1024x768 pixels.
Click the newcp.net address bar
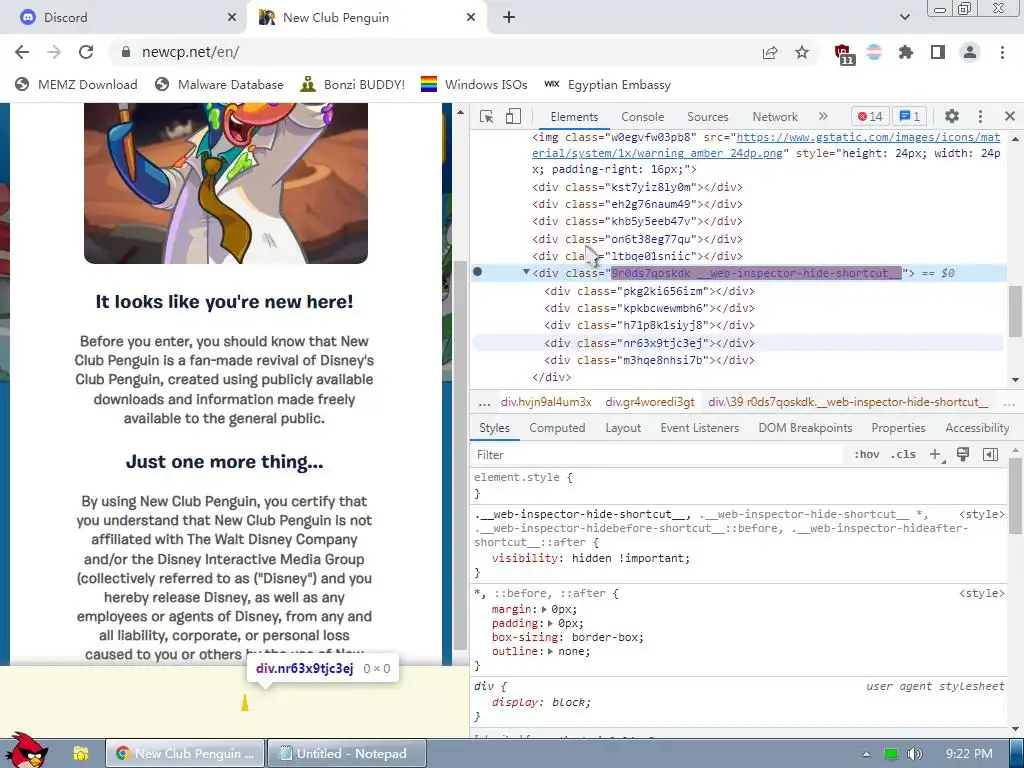[431, 52]
